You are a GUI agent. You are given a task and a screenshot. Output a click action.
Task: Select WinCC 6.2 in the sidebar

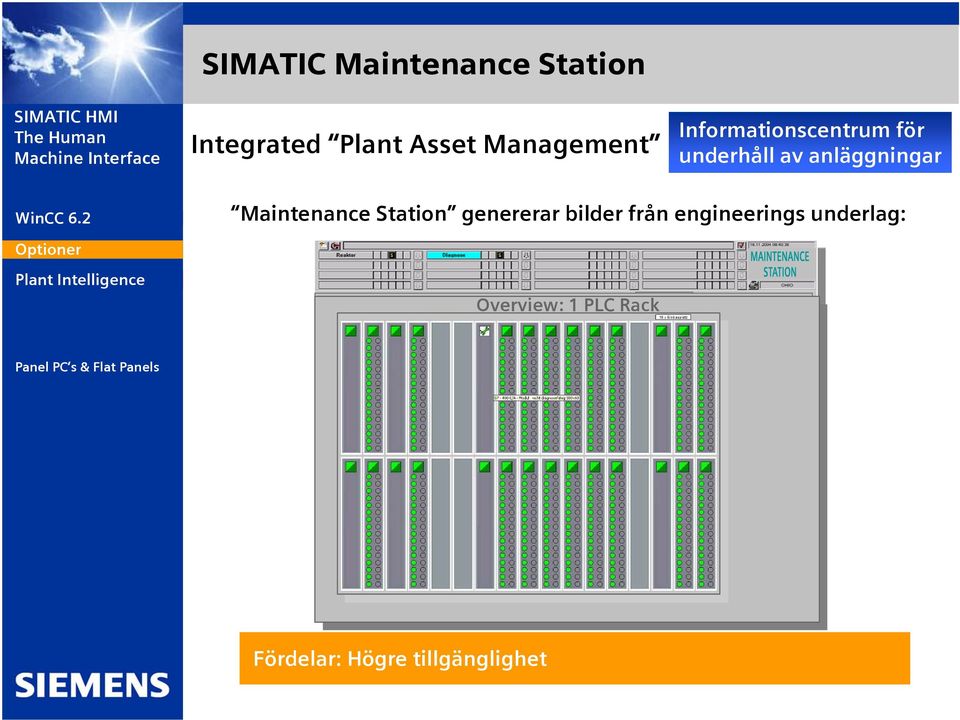pos(53,218)
